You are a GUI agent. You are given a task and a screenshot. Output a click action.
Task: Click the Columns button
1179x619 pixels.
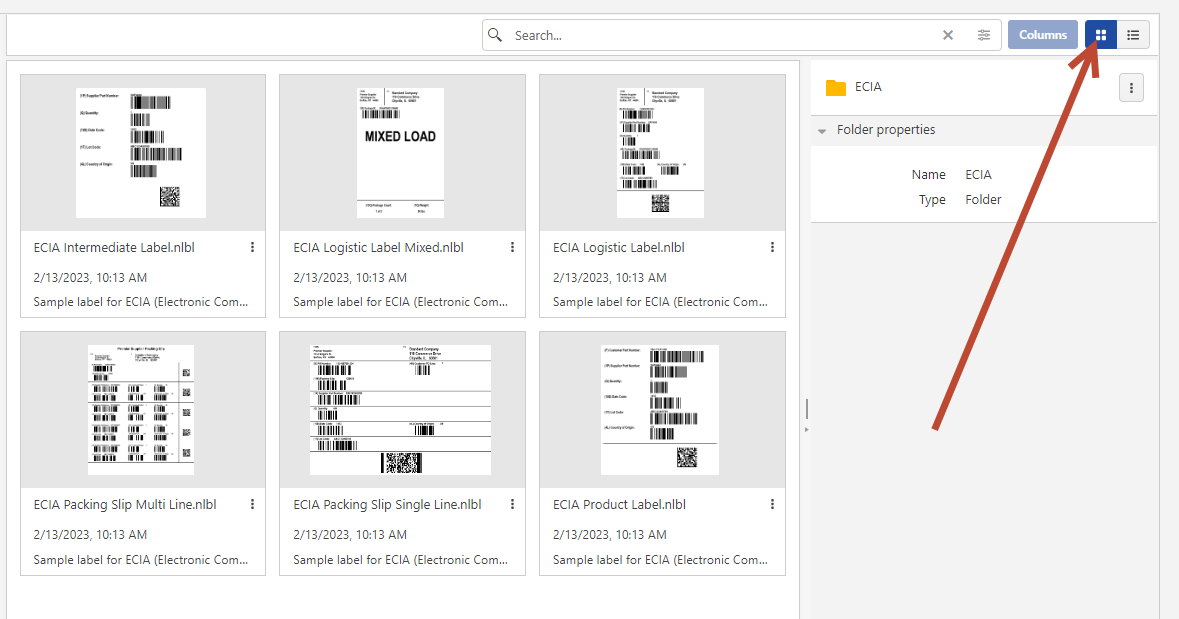tap(1043, 35)
